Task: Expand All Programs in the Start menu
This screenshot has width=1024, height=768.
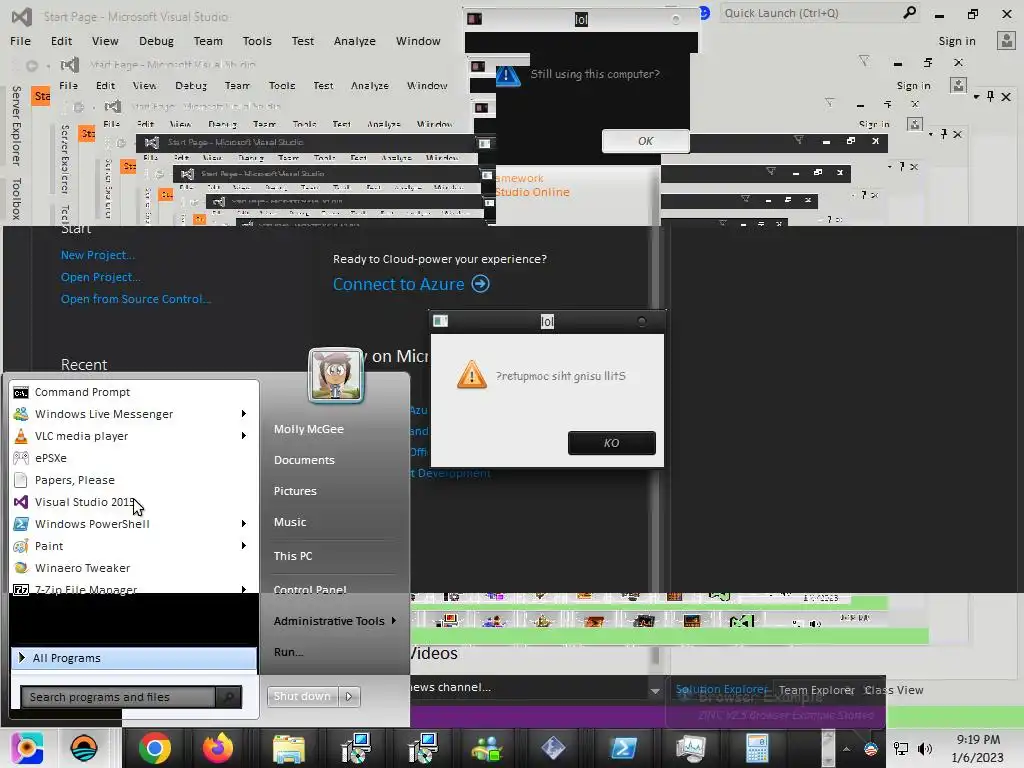Action: [134, 658]
